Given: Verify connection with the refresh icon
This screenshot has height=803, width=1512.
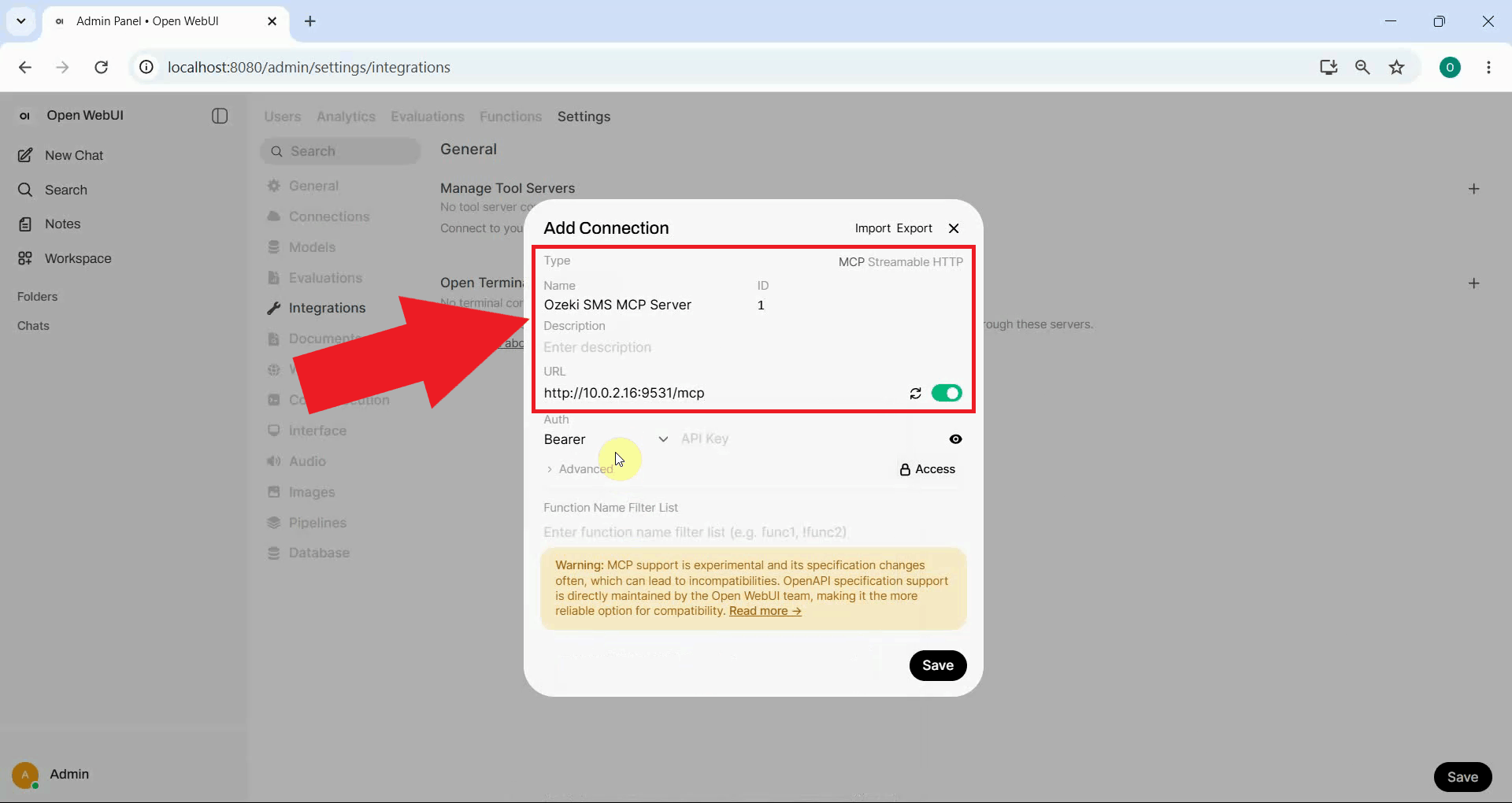Looking at the screenshot, I should tap(915, 393).
